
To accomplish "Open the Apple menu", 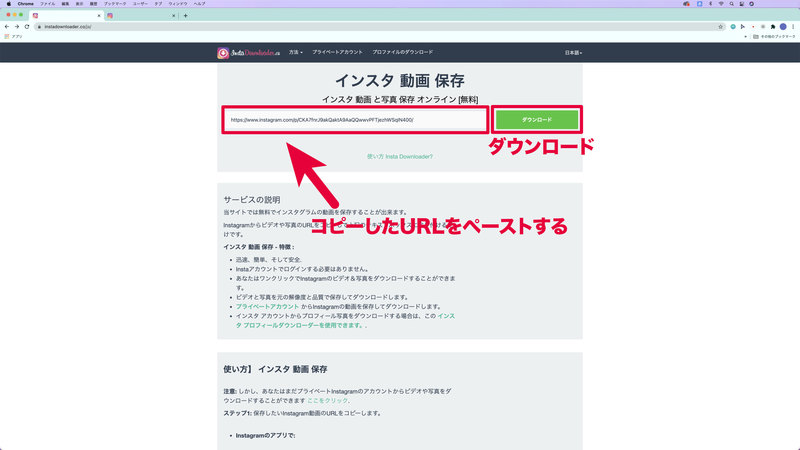I will coord(9,4).
